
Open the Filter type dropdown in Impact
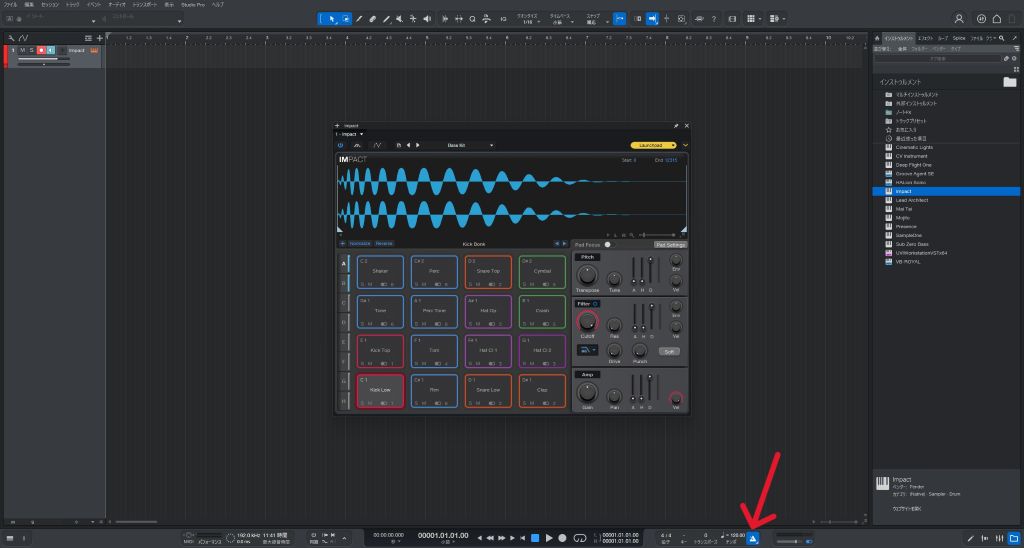(588, 350)
